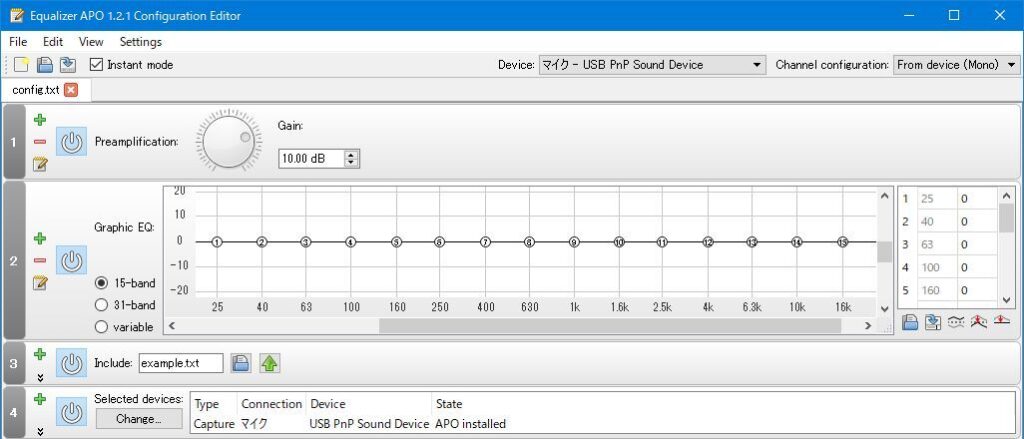Click the example.txt include field
The image size is (1024, 439).
[x=181, y=363]
